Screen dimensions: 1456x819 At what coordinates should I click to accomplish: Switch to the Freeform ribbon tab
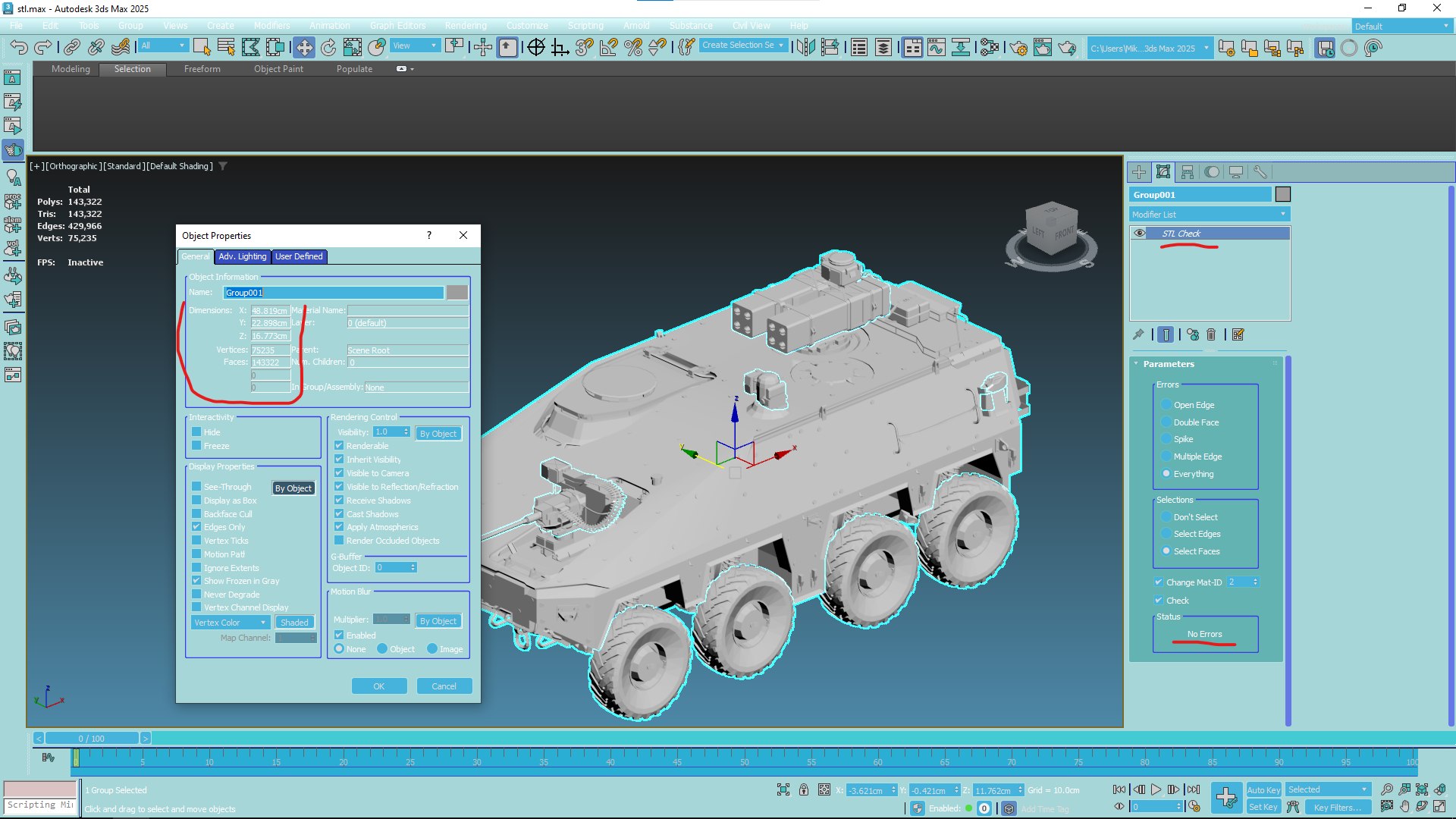click(202, 69)
